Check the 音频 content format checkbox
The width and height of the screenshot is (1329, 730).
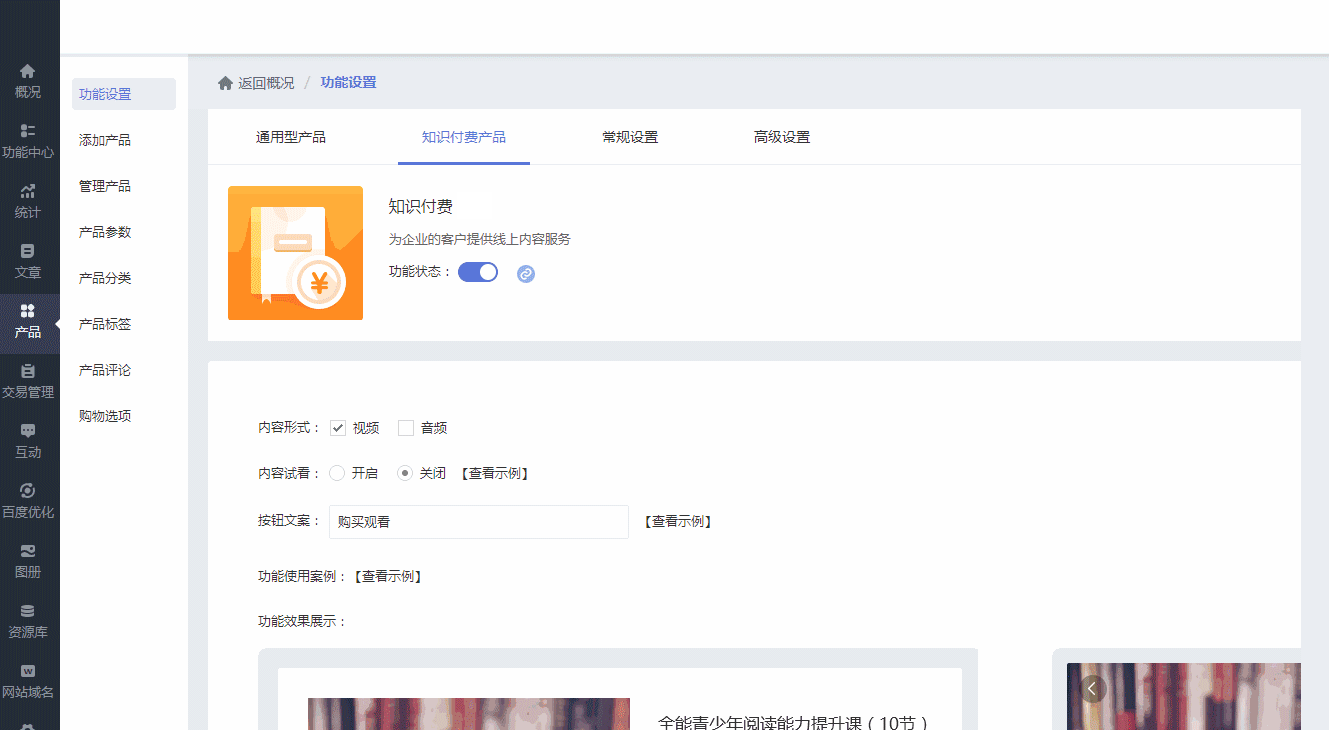406,428
